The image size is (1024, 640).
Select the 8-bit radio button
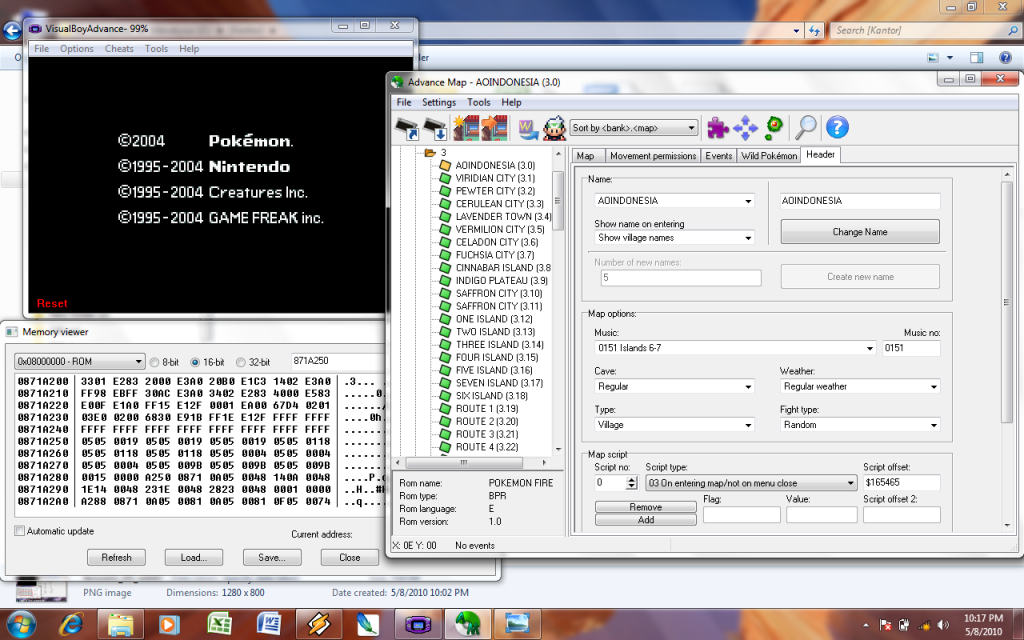pyautogui.click(x=154, y=362)
